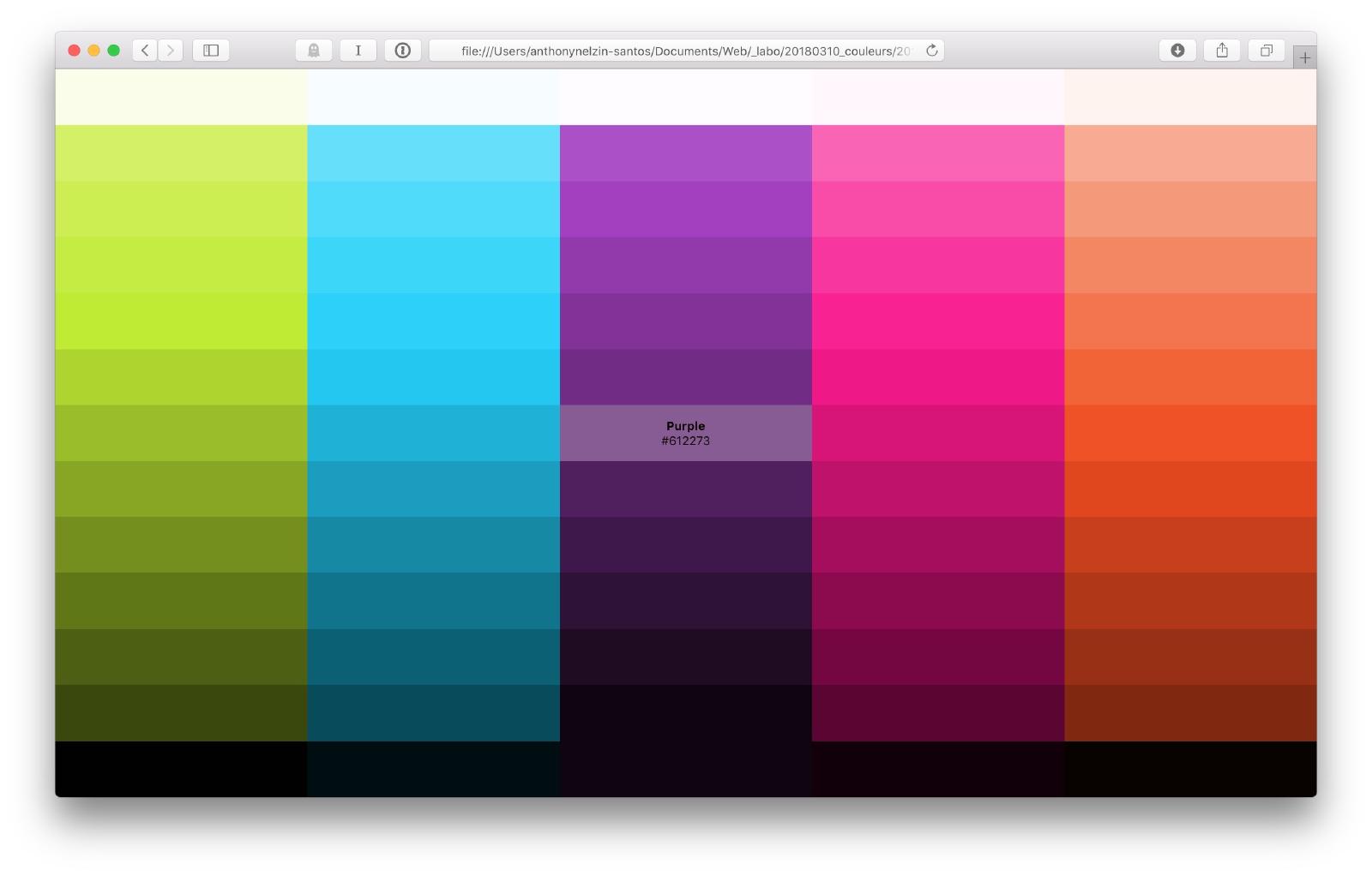Screen dimensions: 1372x876
Task: Open the Share sheet icon
Action: point(1222,51)
